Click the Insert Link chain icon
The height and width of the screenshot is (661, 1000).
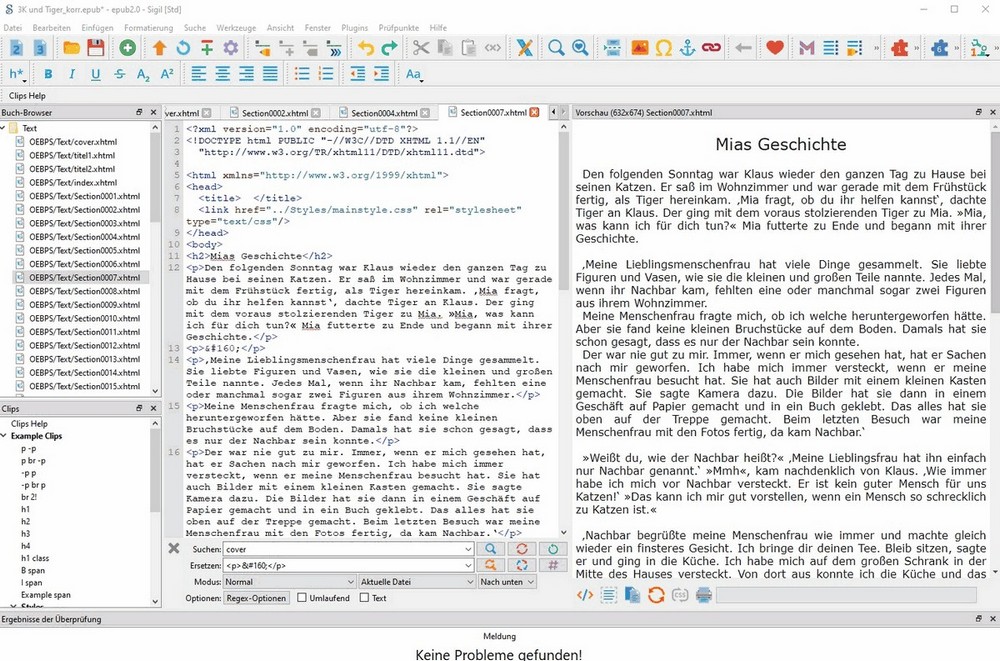[x=711, y=47]
